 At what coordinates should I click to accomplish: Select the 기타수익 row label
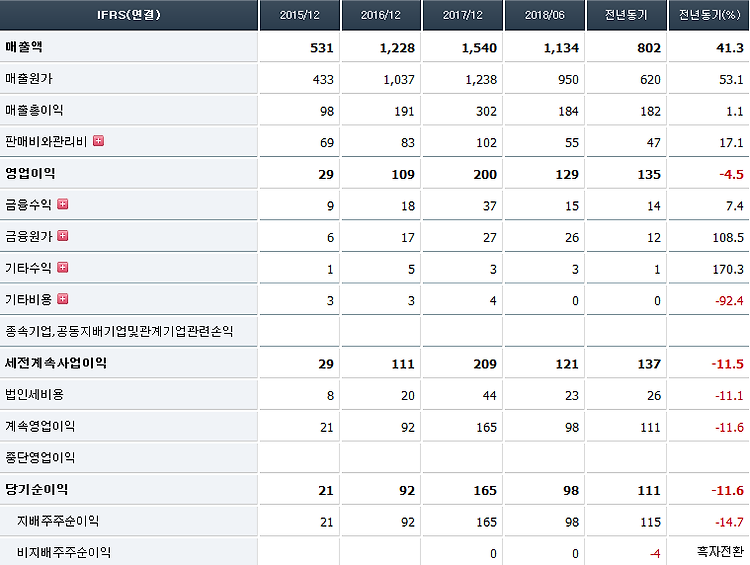(28, 268)
